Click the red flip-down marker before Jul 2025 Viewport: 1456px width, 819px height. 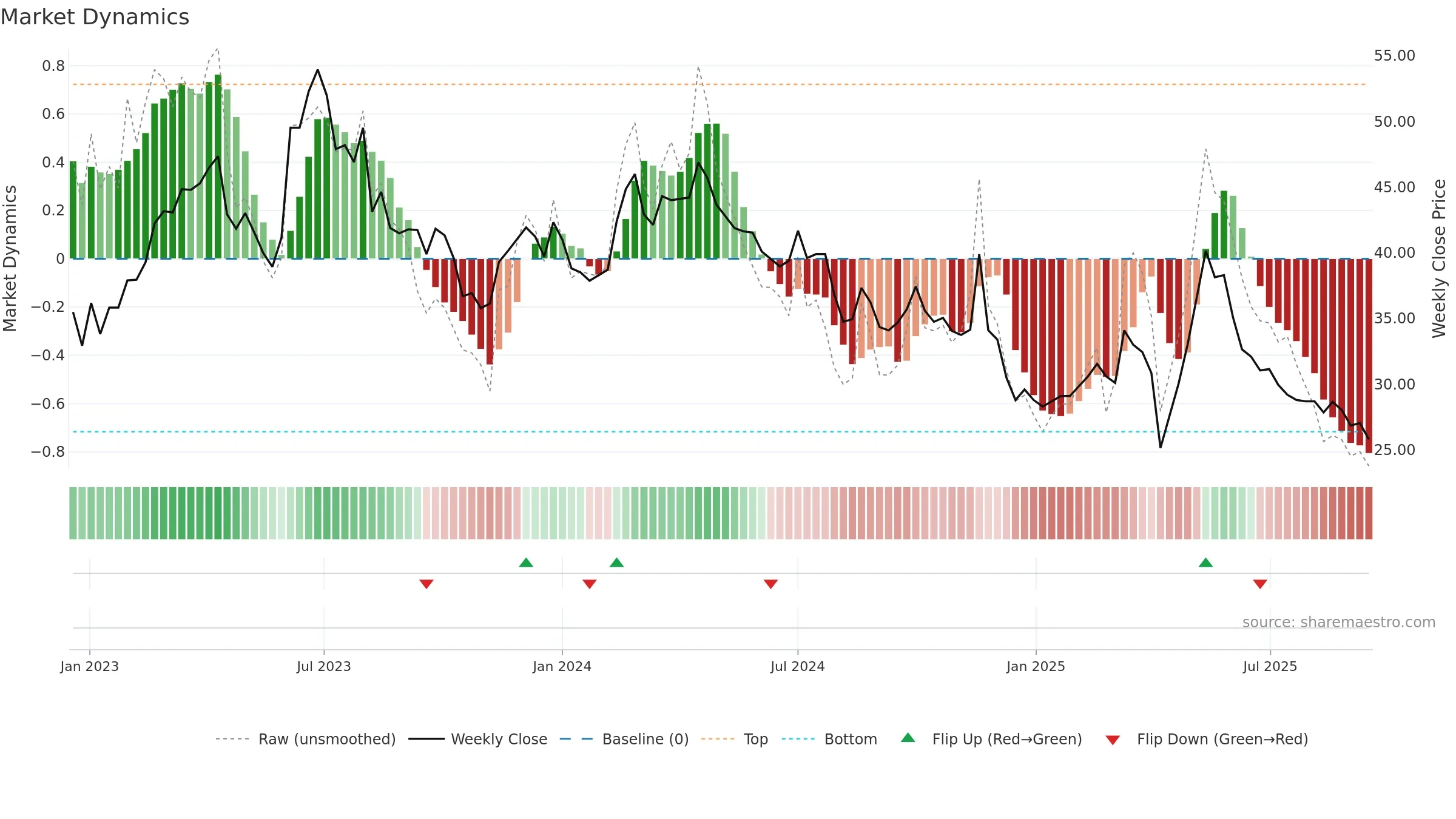point(1260,584)
